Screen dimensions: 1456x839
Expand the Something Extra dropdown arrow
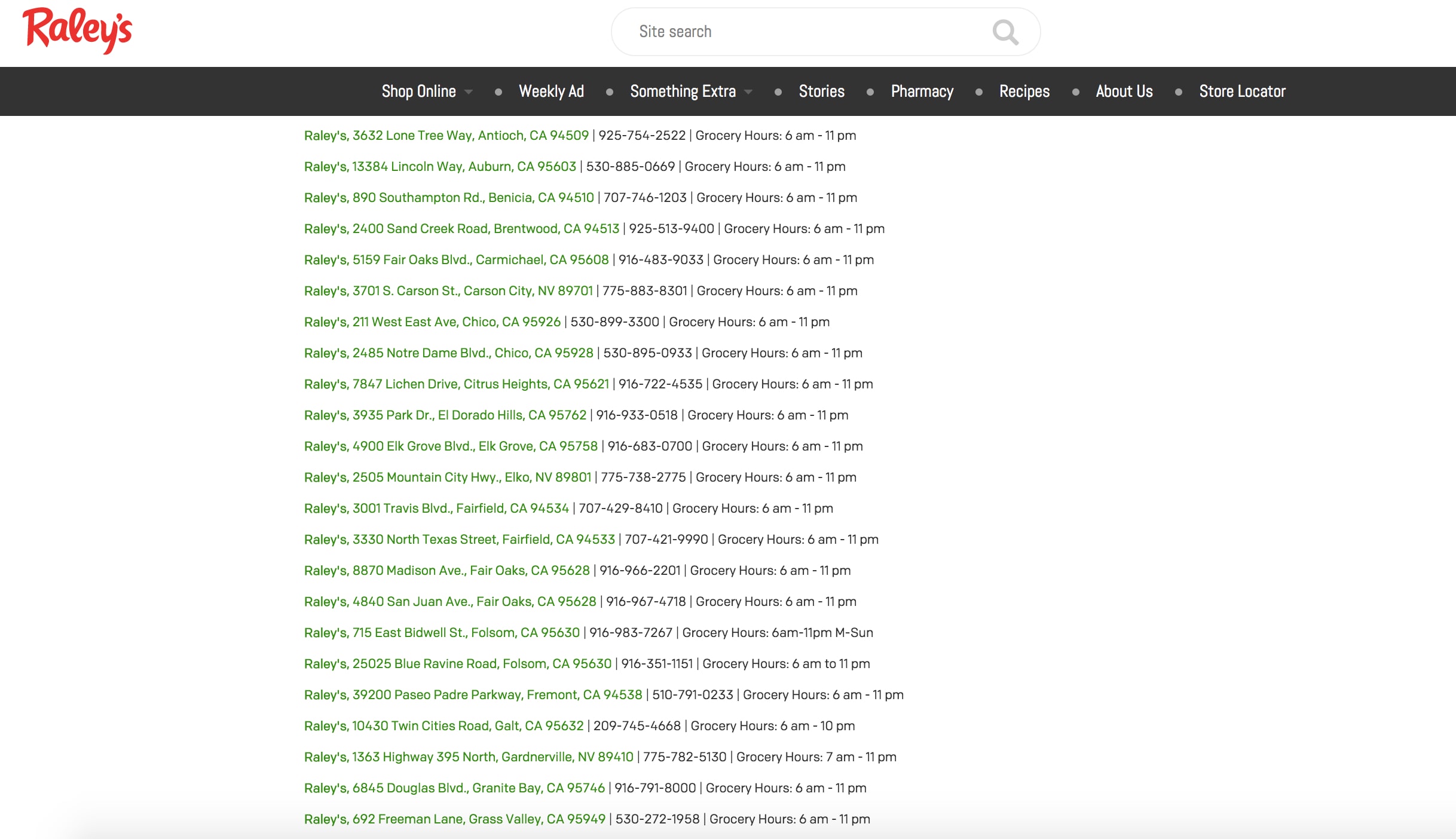click(x=748, y=92)
